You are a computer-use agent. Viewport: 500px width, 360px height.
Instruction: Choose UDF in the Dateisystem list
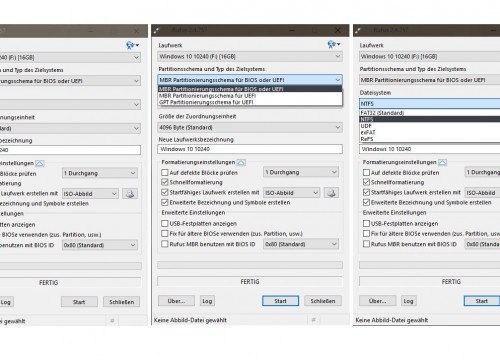(x=430, y=126)
